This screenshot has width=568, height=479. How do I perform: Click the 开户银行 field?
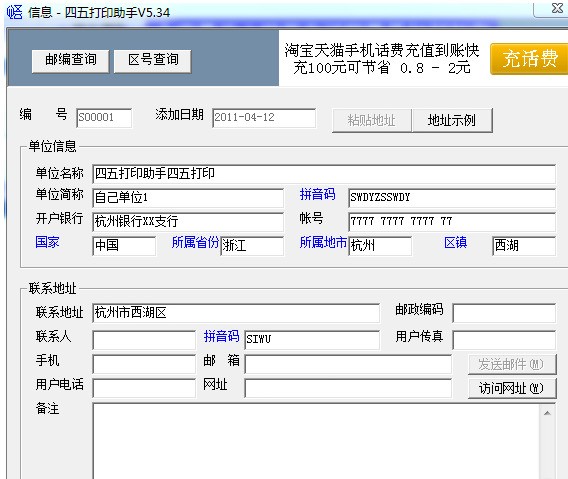(x=188, y=221)
